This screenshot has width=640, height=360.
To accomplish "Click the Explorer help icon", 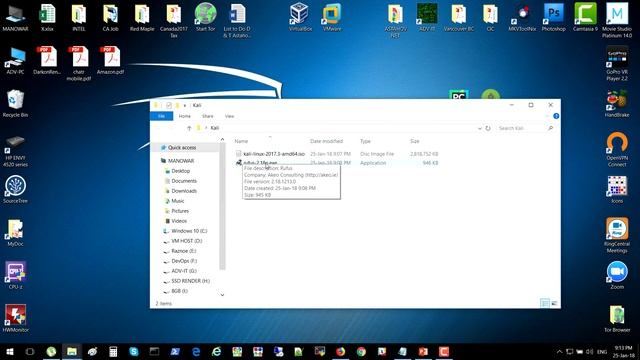I will (556, 116).
